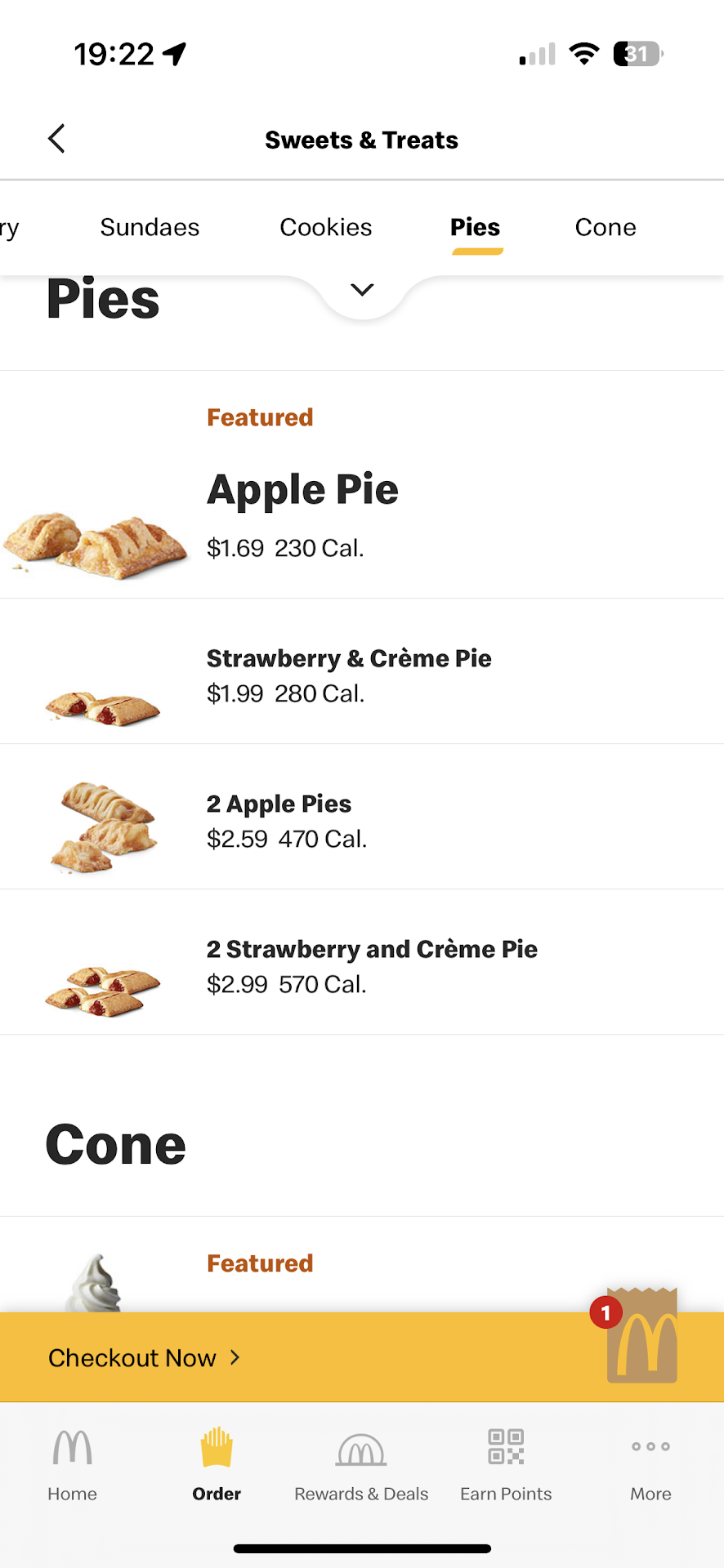Open the shopping bag cart icon

[x=641, y=1338]
